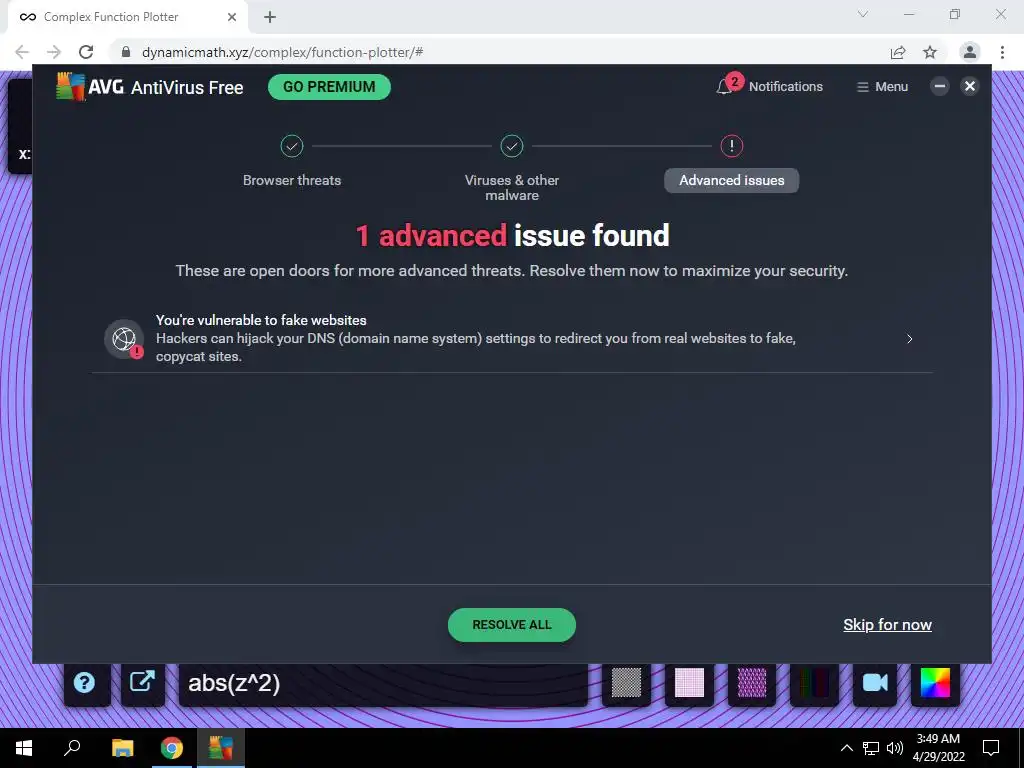Click the Skip for now link
This screenshot has width=1024, height=768.
coord(888,625)
